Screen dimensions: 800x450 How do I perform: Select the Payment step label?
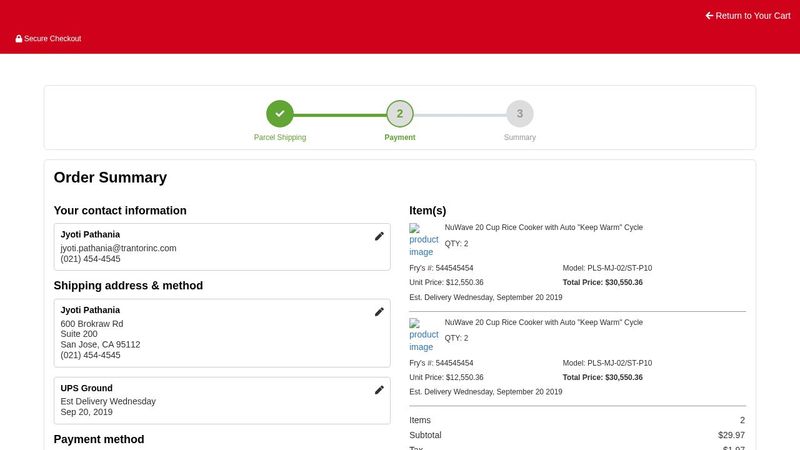(400, 137)
